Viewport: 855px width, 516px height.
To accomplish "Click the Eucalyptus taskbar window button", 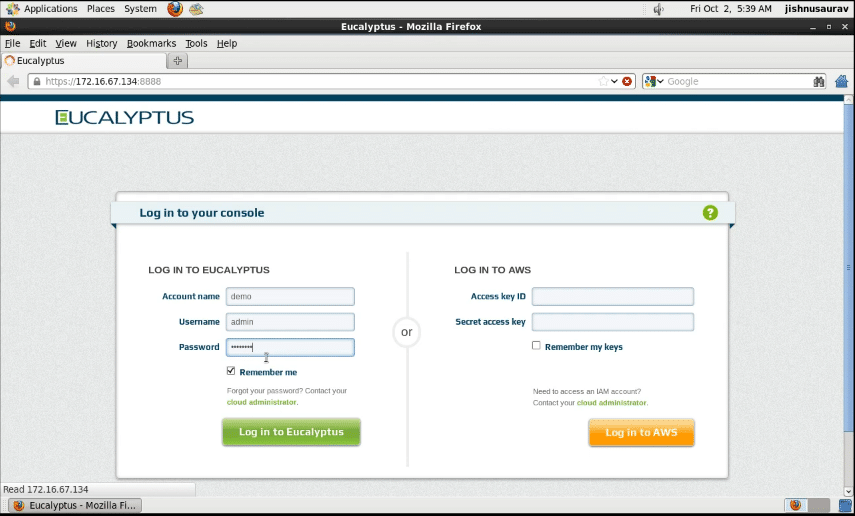I will [x=75, y=505].
